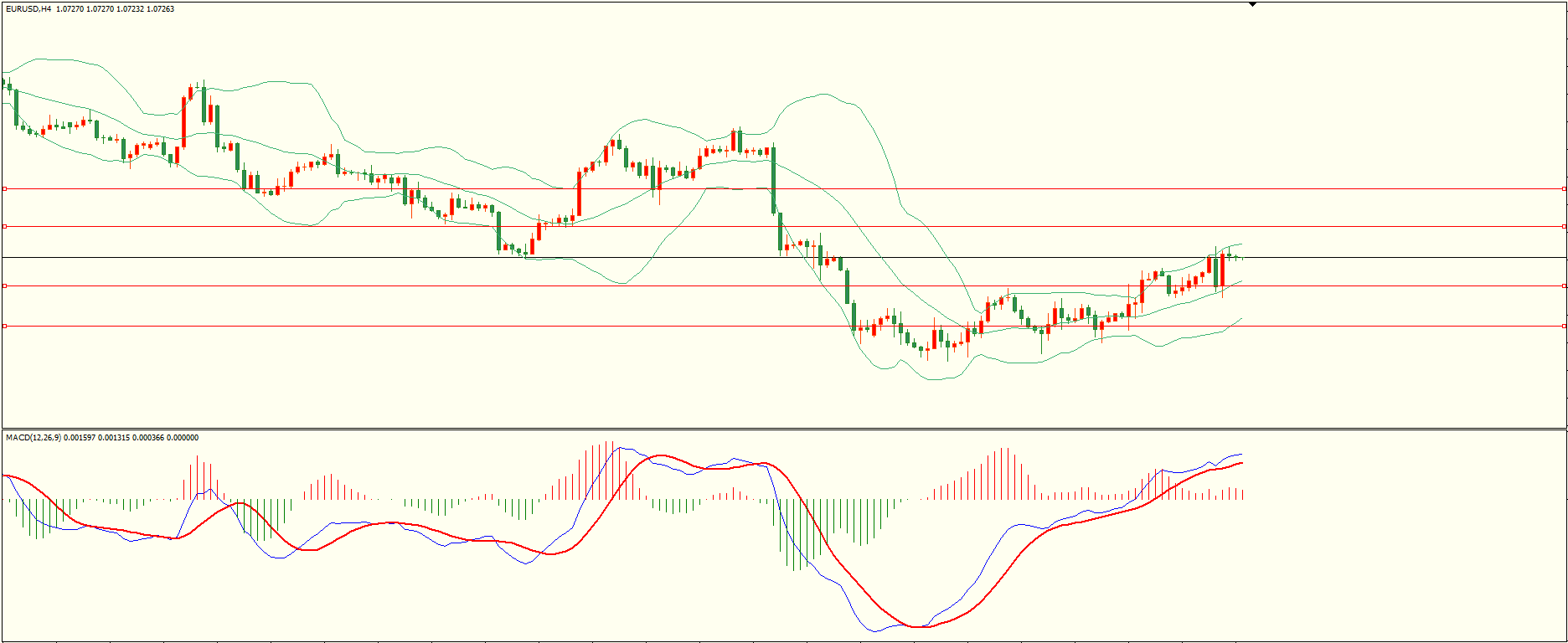The height and width of the screenshot is (643, 1568).
Task: Select the red line just below the black line
Action: (x=784, y=286)
